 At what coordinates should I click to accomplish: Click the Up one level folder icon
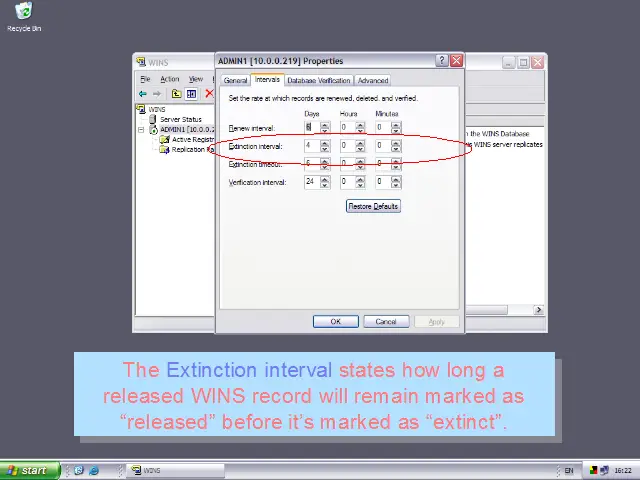(x=176, y=94)
